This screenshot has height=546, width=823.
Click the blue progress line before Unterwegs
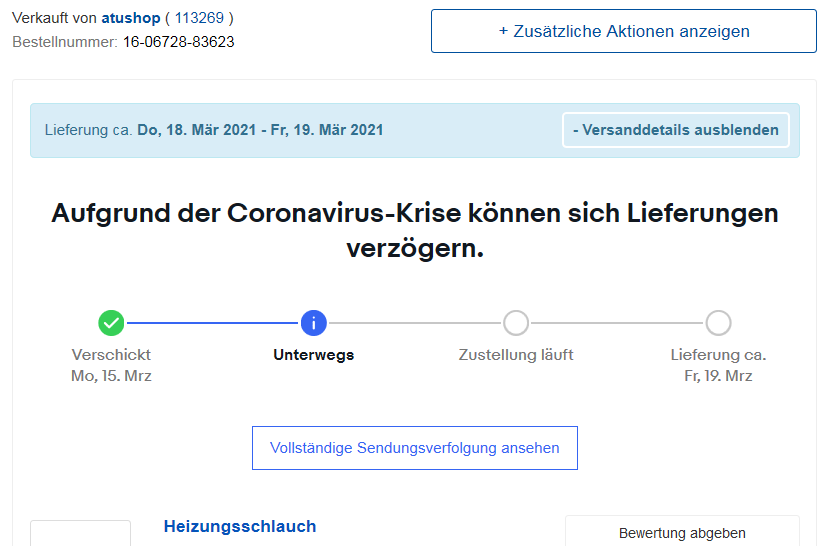click(x=212, y=323)
